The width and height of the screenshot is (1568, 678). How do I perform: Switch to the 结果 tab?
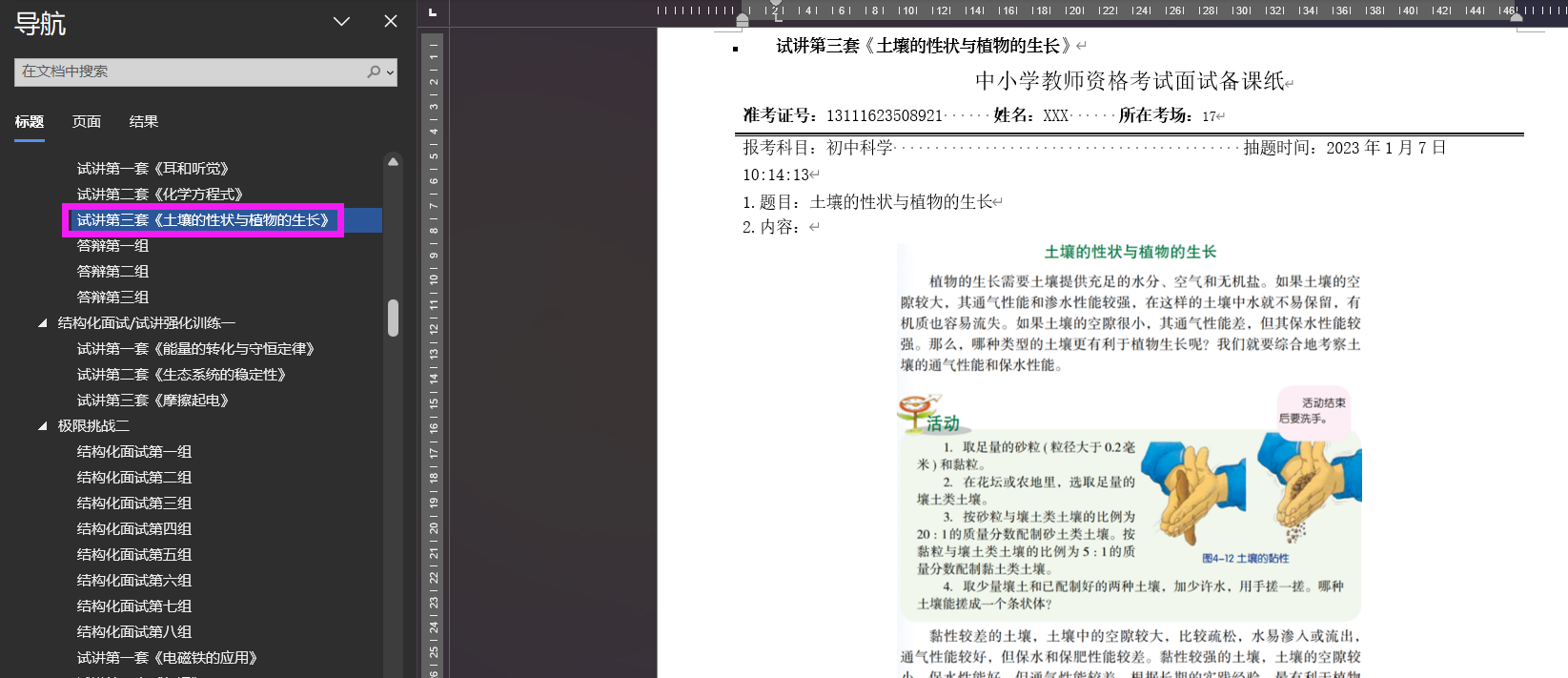tap(144, 122)
